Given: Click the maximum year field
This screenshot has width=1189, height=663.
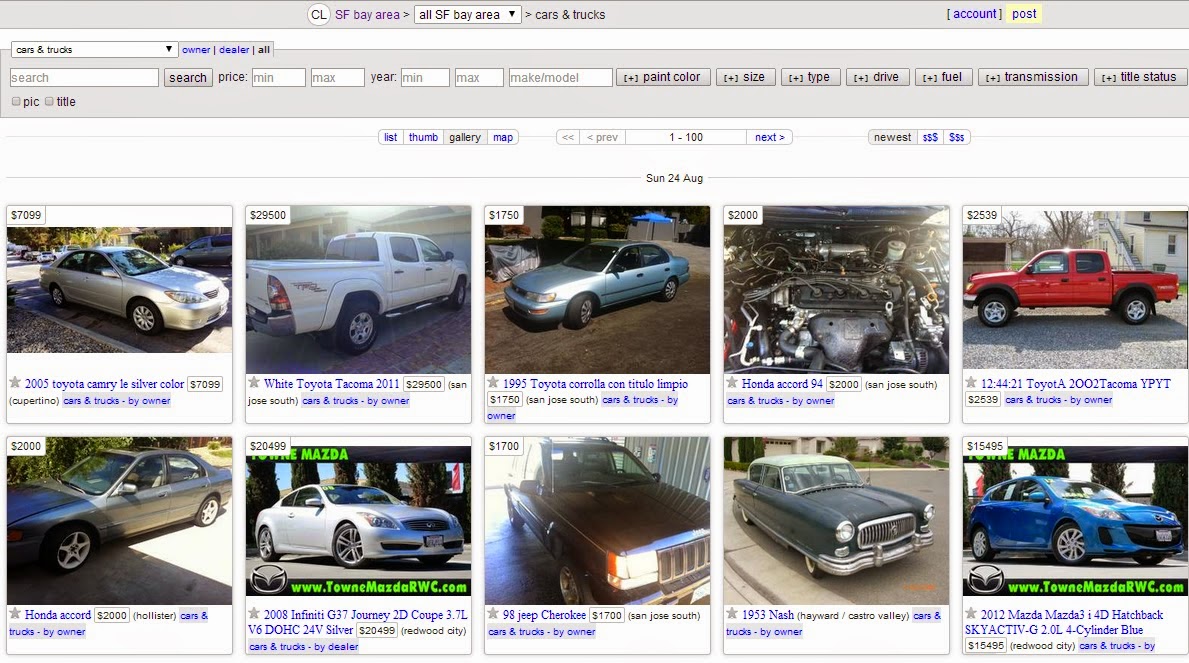Looking at the screenshot, I should point(478,77).
